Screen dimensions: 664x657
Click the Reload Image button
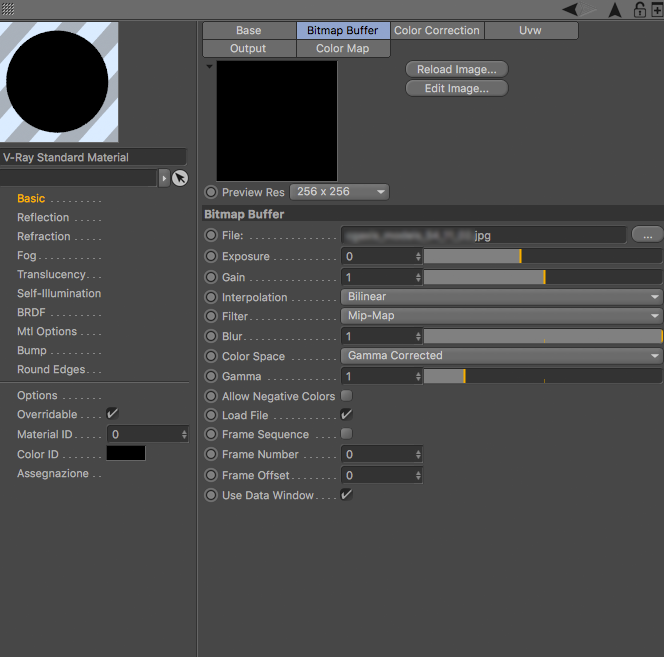coord(456,69)
